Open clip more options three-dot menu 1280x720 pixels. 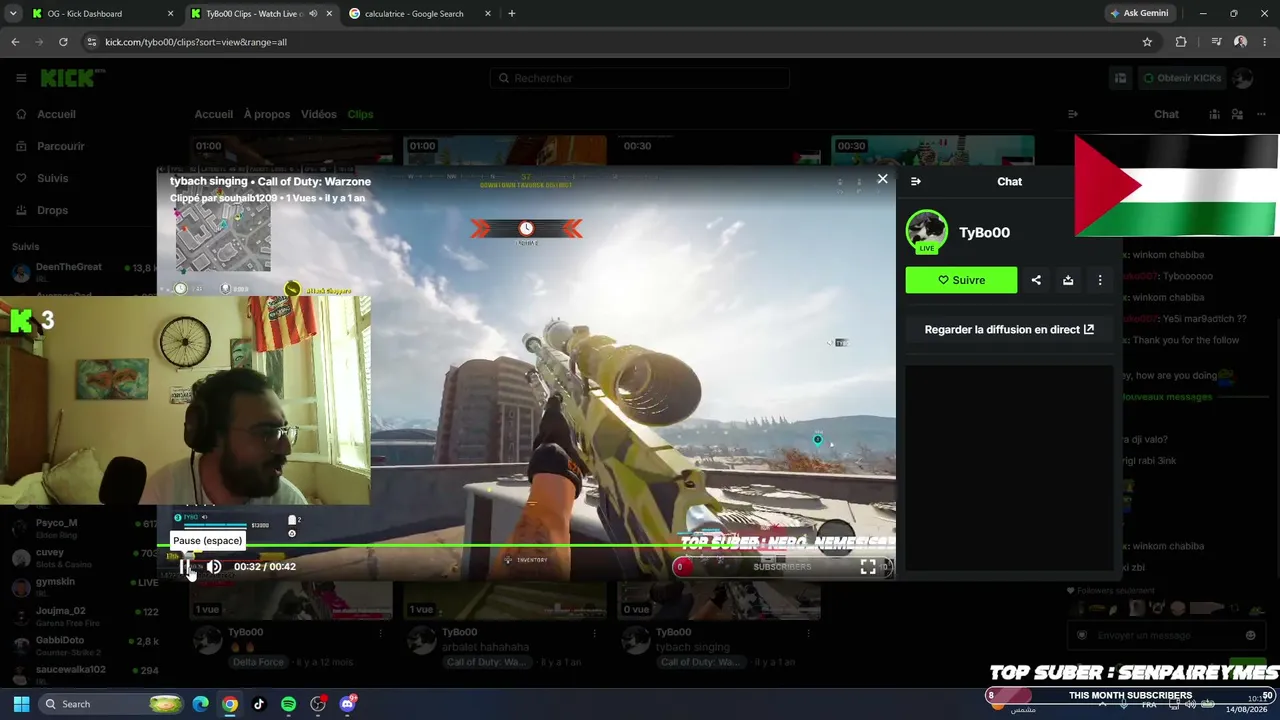[x=1100, y=280]
